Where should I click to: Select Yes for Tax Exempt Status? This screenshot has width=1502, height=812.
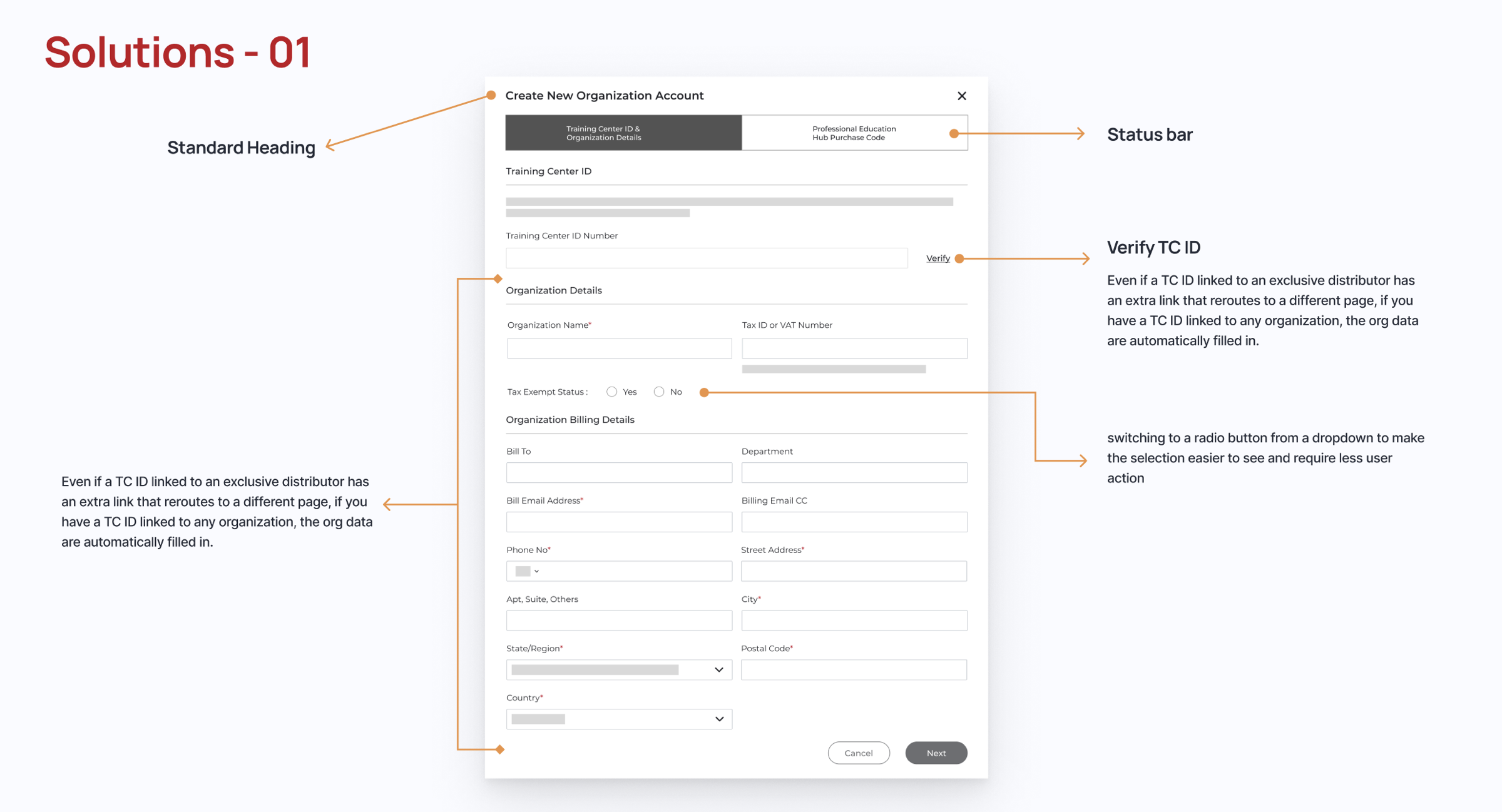tap(611, 392)
